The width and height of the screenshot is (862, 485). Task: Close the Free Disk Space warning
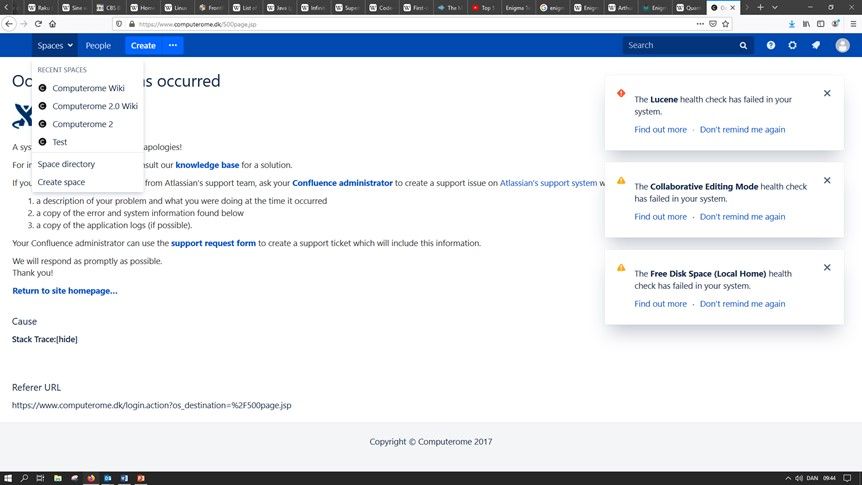click(827, 267)
